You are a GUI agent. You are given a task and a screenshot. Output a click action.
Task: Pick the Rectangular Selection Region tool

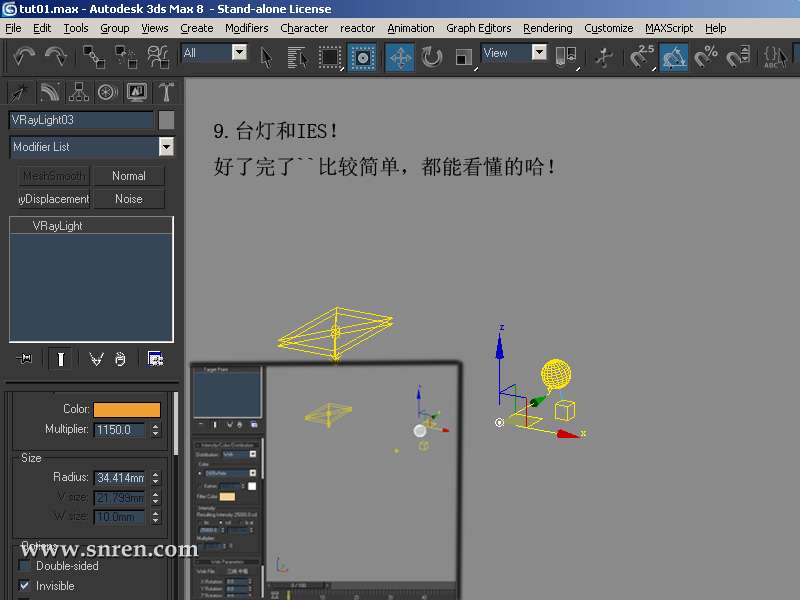click(x=330, y=57)
